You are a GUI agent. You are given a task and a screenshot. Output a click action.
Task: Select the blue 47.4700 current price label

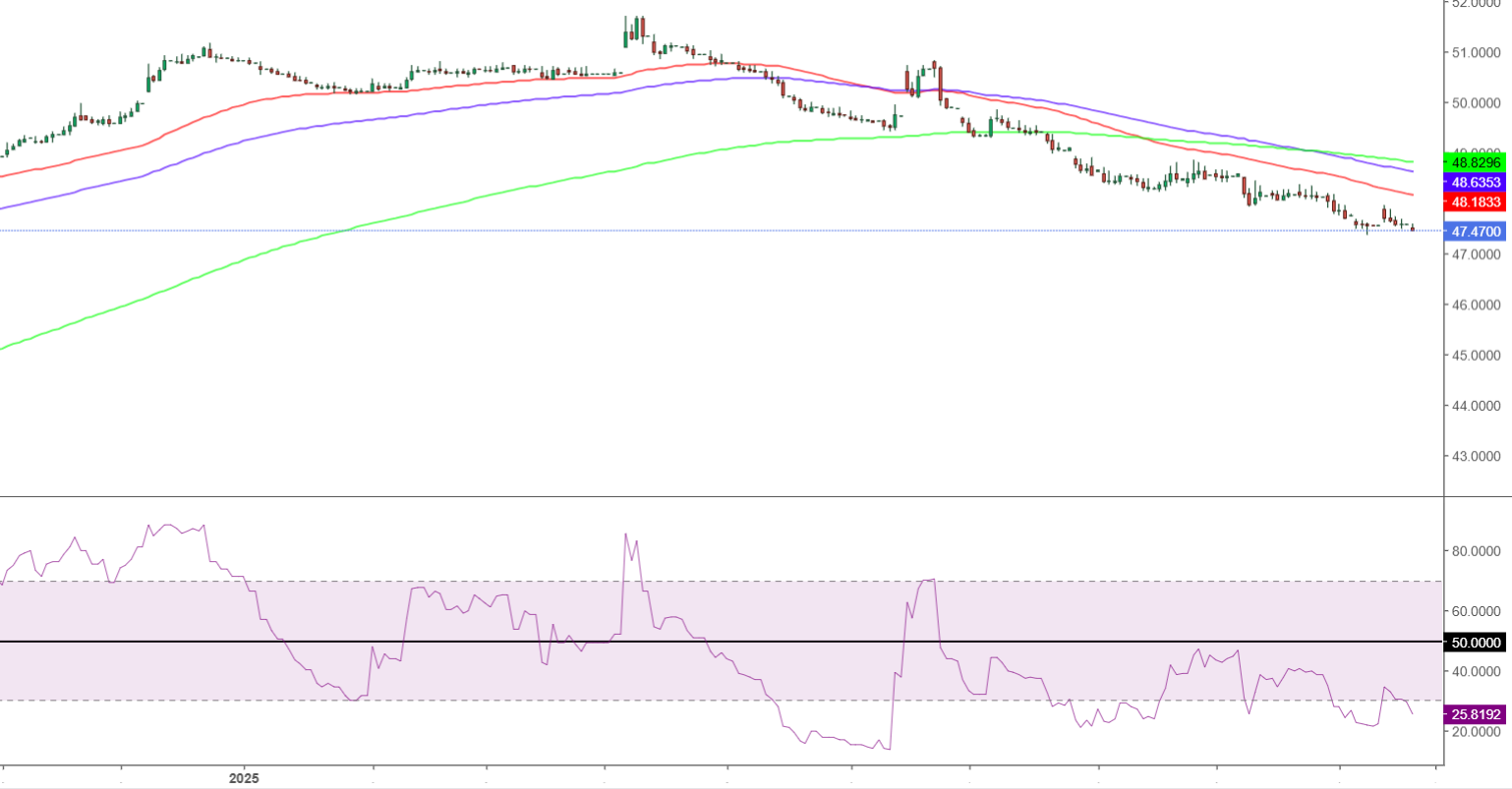coord(1476,232)
